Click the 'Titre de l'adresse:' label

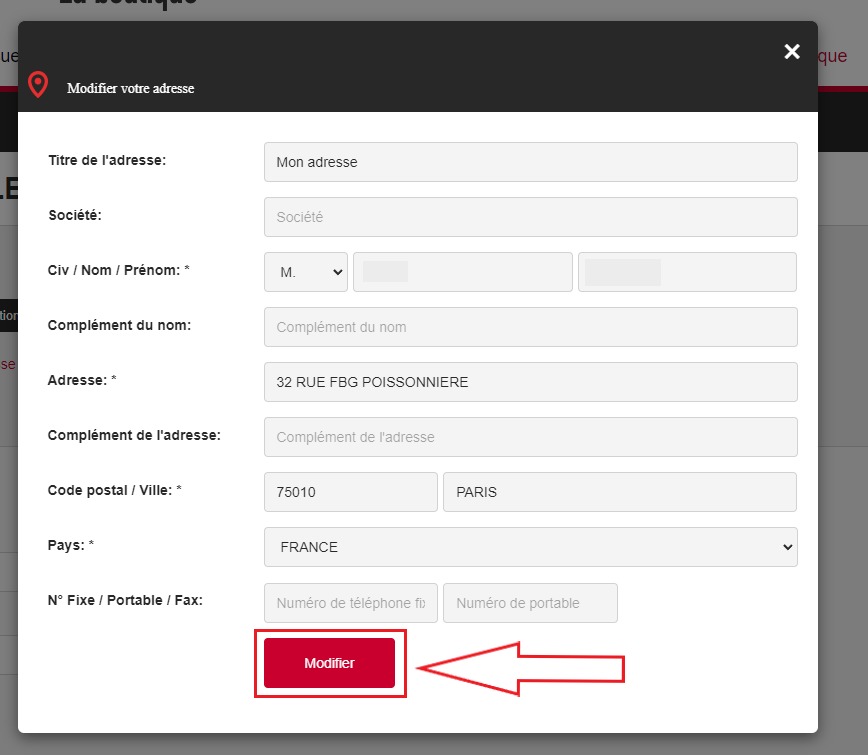coord(107,160)
